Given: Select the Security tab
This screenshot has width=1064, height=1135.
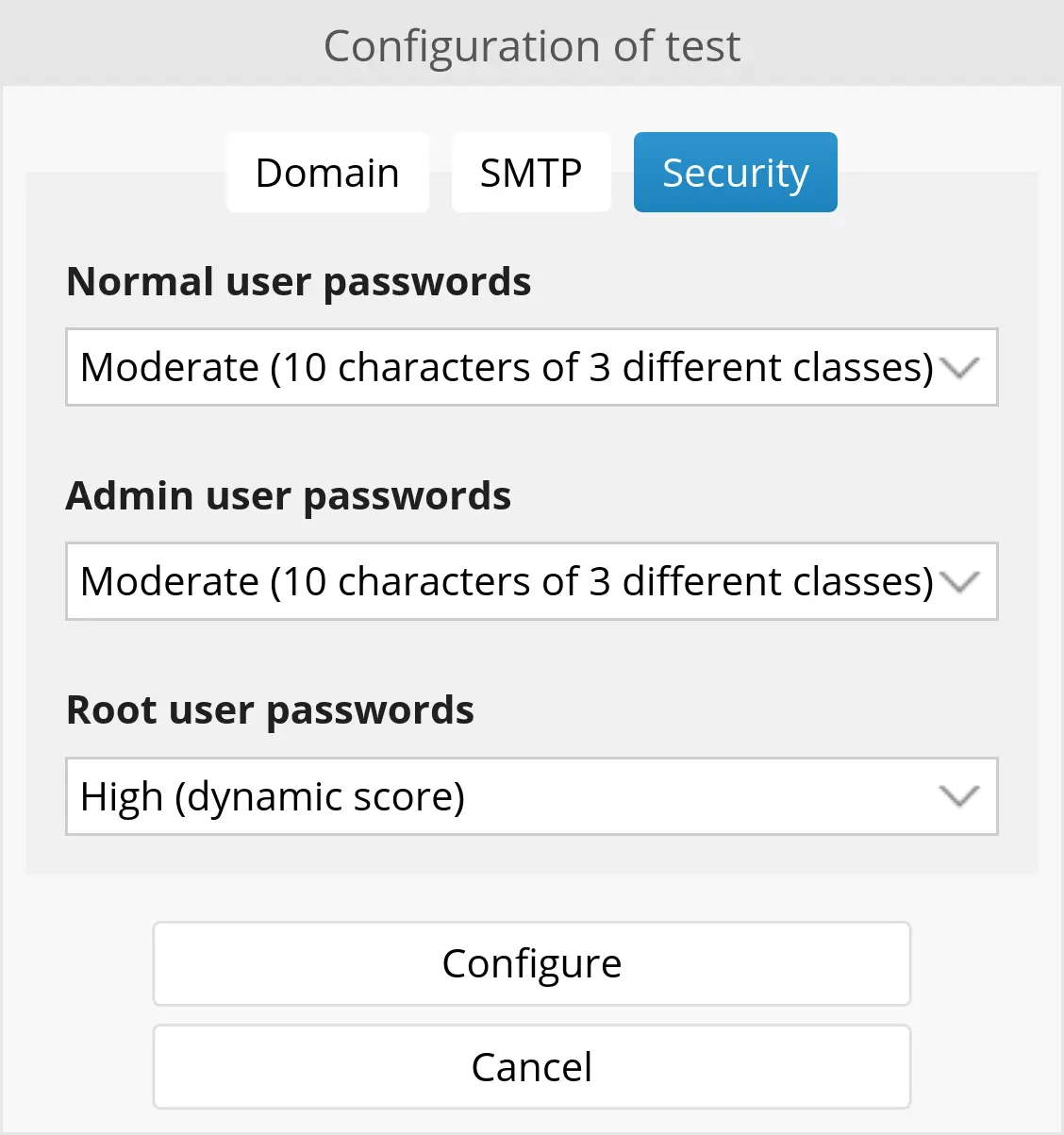Looking at the screenshot, I should point(735,173).
